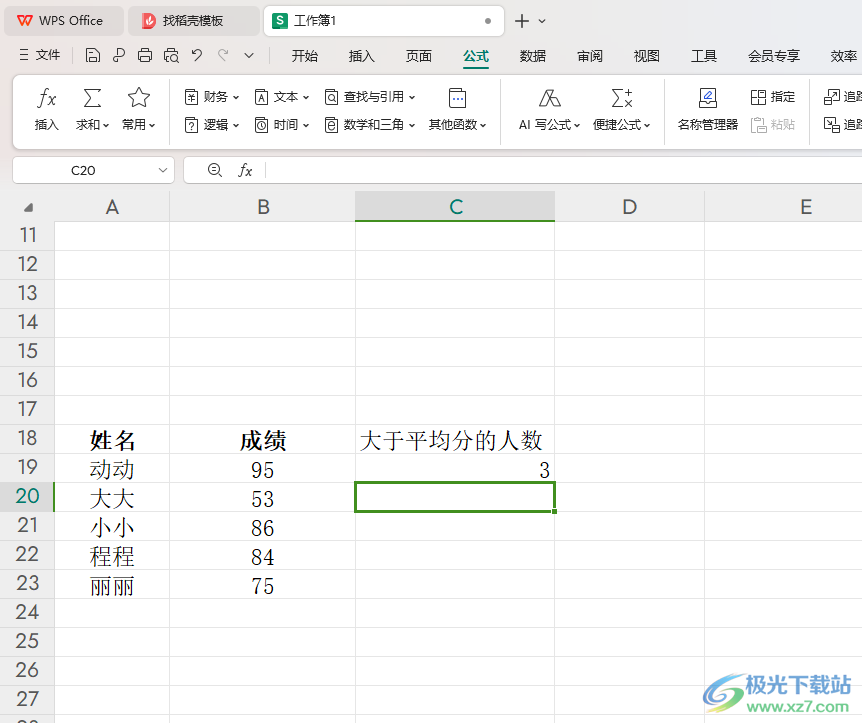Image resolution: width=862 pixels, height=723 pixels.
Task: Click the AutoSum sigma icon
Action: coord(92,98)
